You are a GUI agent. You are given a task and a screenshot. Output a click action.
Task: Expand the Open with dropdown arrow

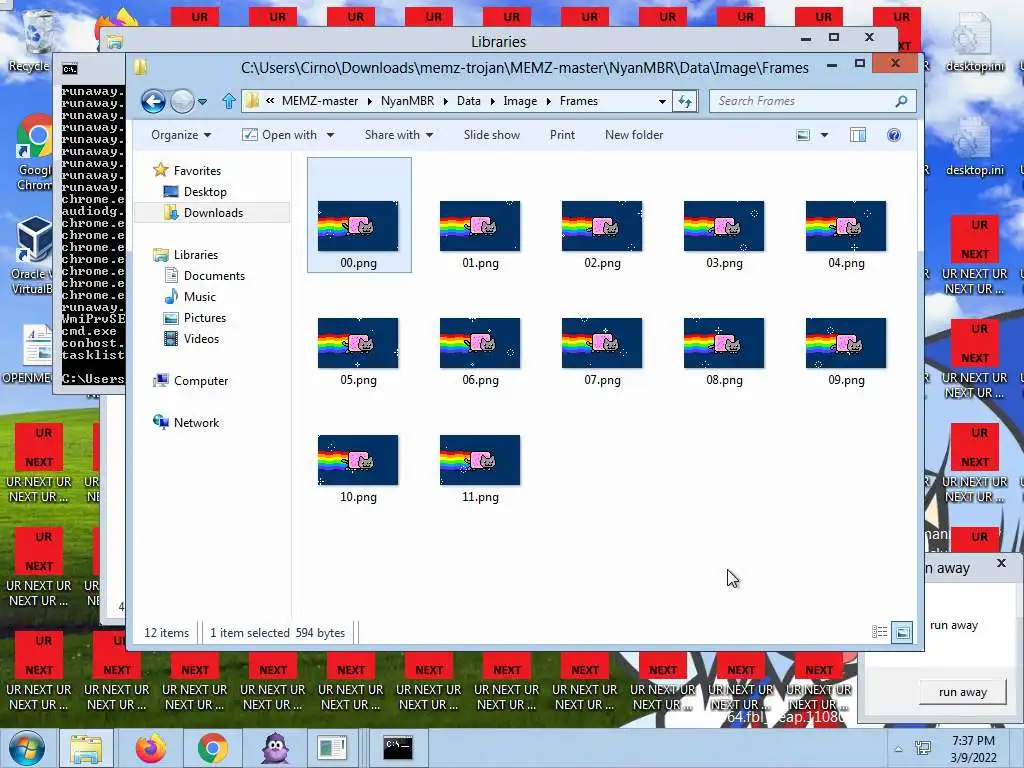coord(330,135)
